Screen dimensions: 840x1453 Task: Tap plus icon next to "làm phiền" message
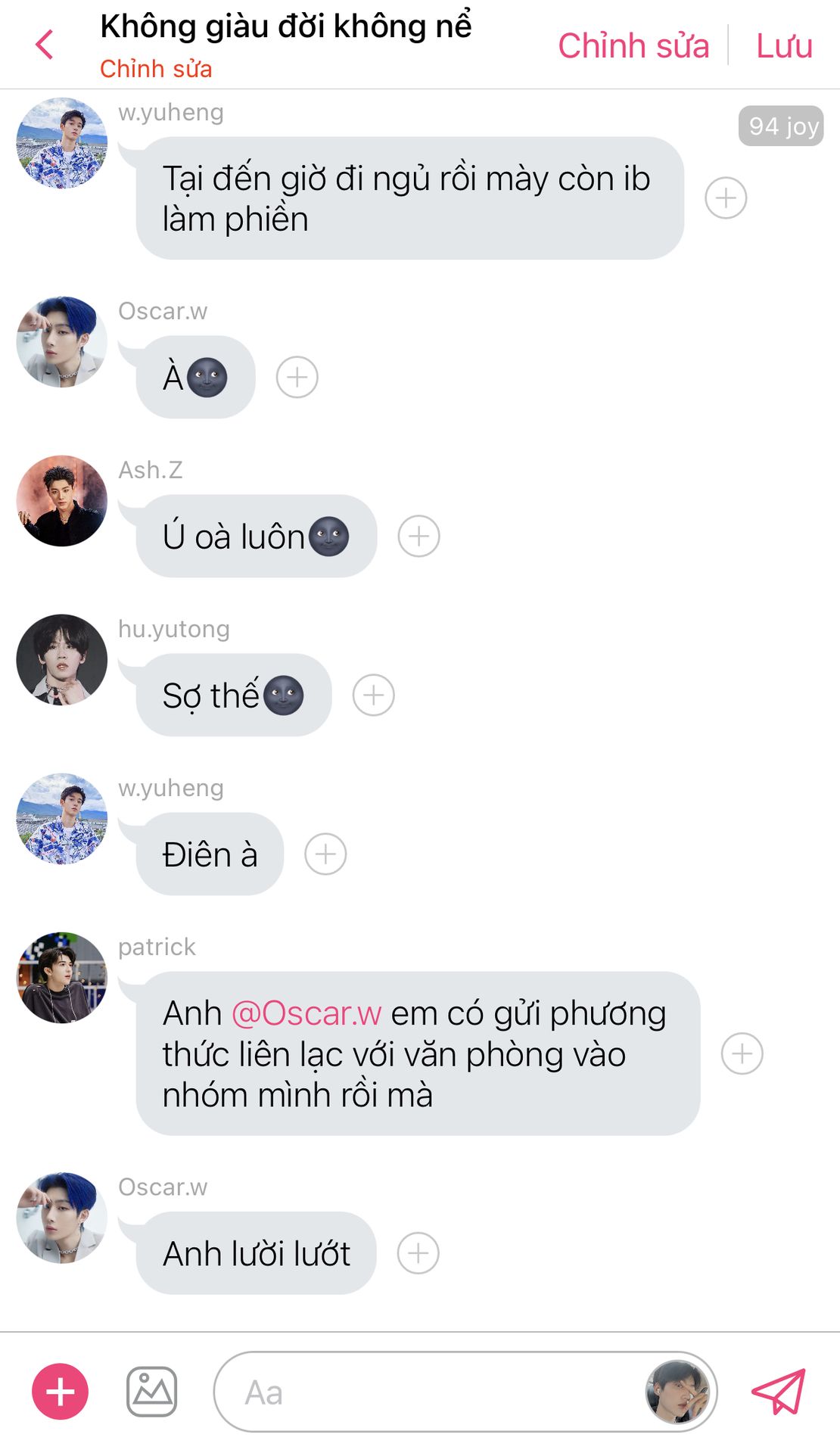coord(726,198)
